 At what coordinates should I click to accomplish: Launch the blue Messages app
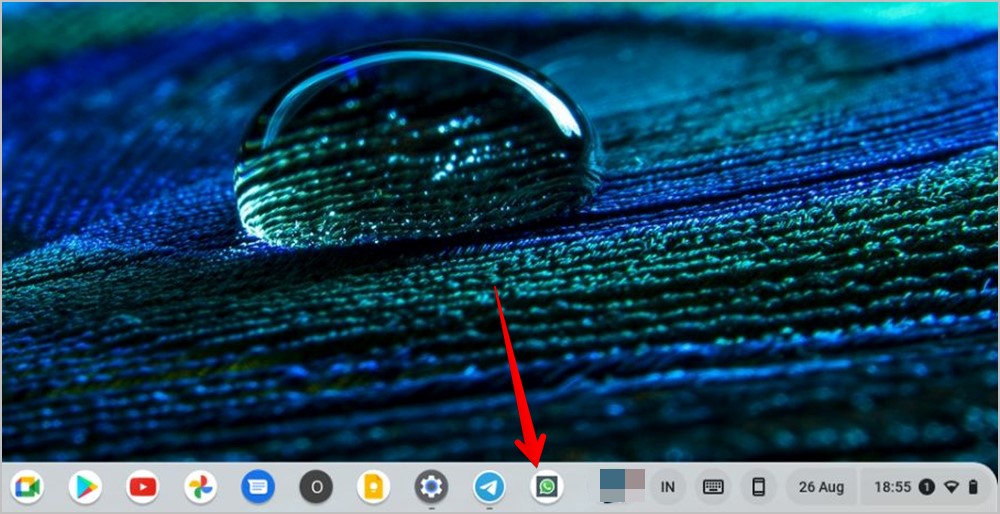[258, 488]
